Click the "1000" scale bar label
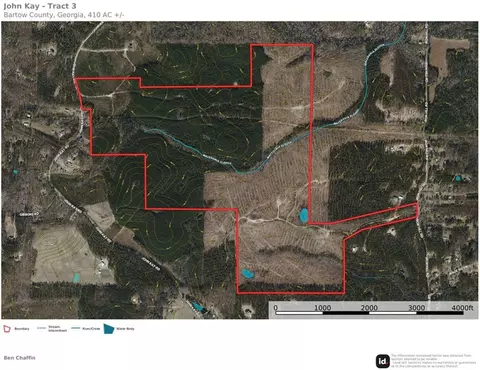This screenshot has height=370, width=480. [x=323, y=308]
